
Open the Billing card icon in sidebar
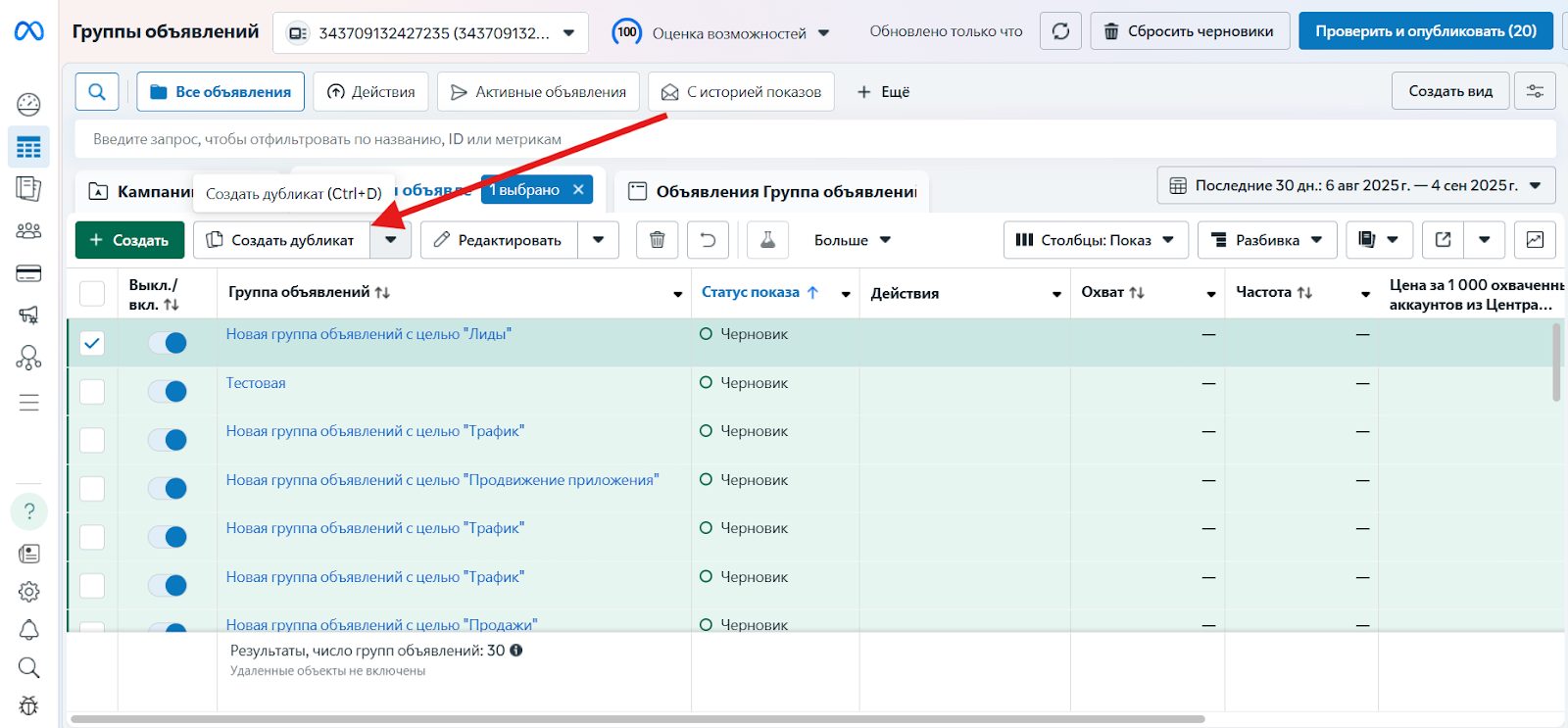(29, 273)
